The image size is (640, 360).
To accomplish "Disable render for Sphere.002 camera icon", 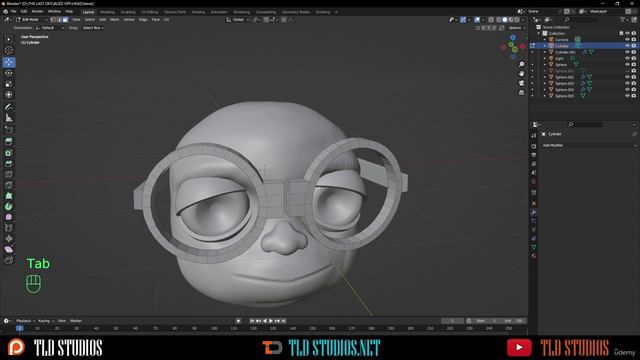I will [634, 77].
